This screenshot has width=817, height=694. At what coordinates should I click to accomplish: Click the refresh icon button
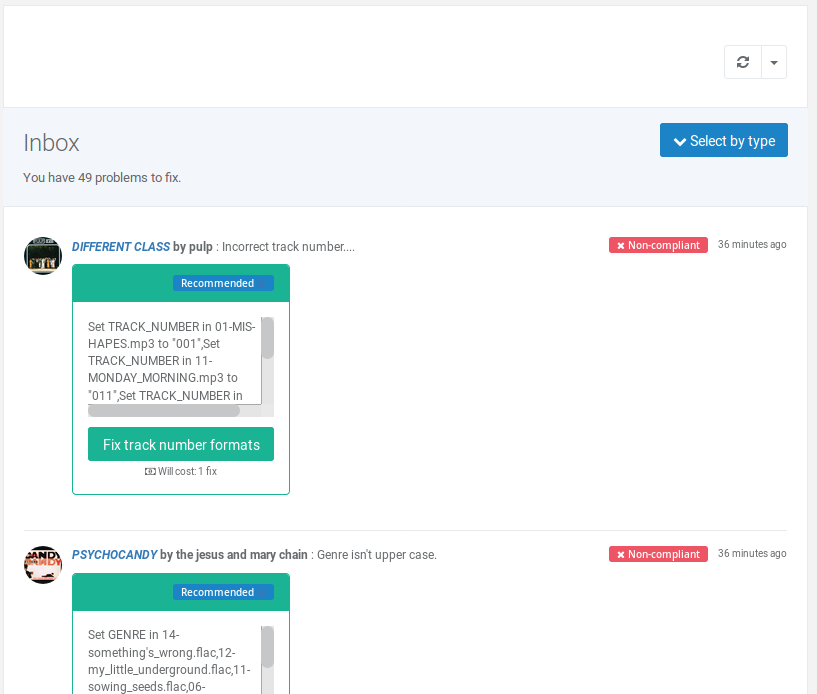[742, 62]
